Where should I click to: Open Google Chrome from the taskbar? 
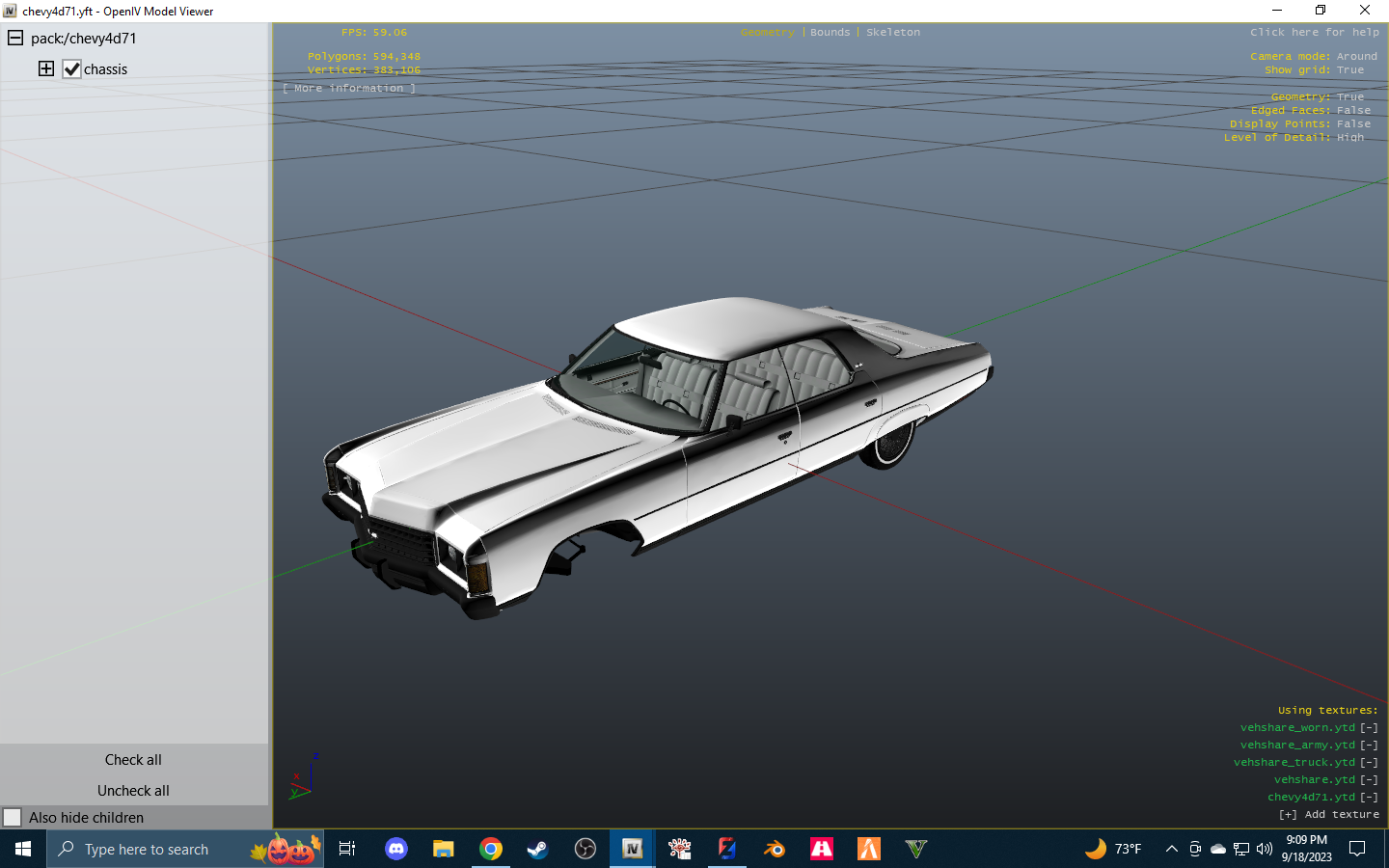pyautogui.click(x=491, y=849)
